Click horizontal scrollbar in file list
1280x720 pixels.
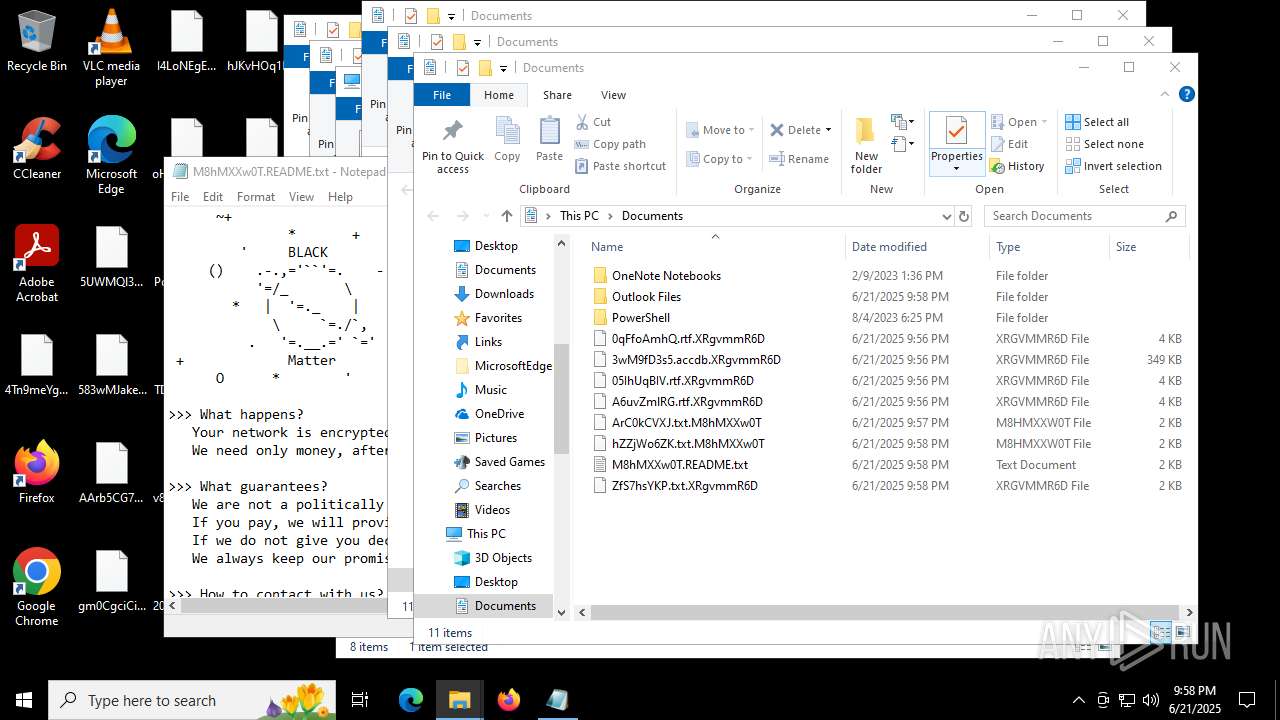885,612
